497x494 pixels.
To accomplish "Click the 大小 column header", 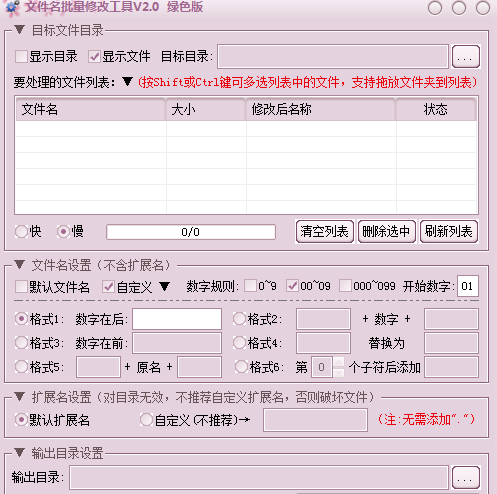I will [x=206, y=109].
